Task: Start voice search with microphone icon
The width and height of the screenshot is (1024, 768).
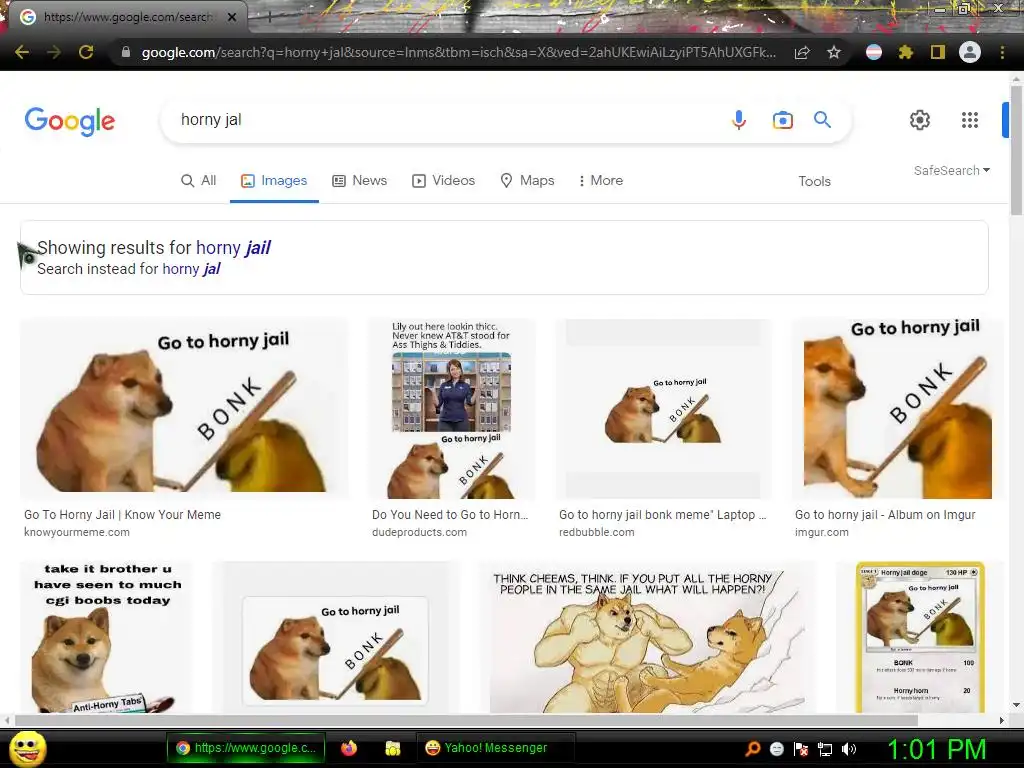Action: [x=739, y=120]
